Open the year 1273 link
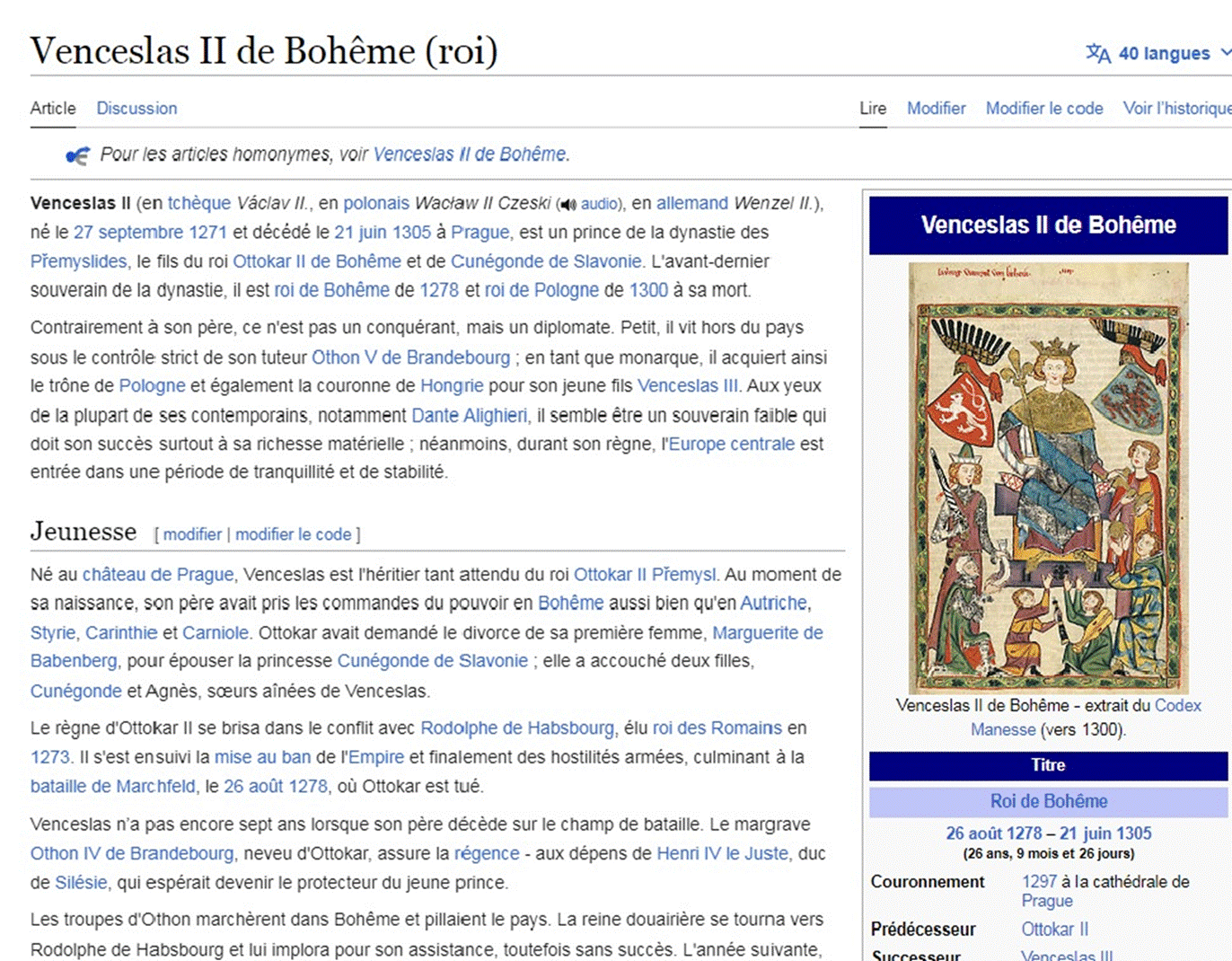Image resolution: width=1232 pixels, height=961 pixels. (49, 757)
